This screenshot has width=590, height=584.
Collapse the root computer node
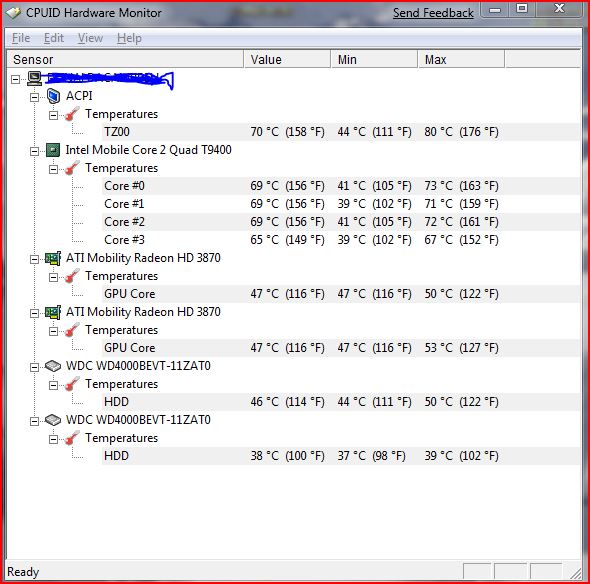pyautogui.click(x=15, y=79)
